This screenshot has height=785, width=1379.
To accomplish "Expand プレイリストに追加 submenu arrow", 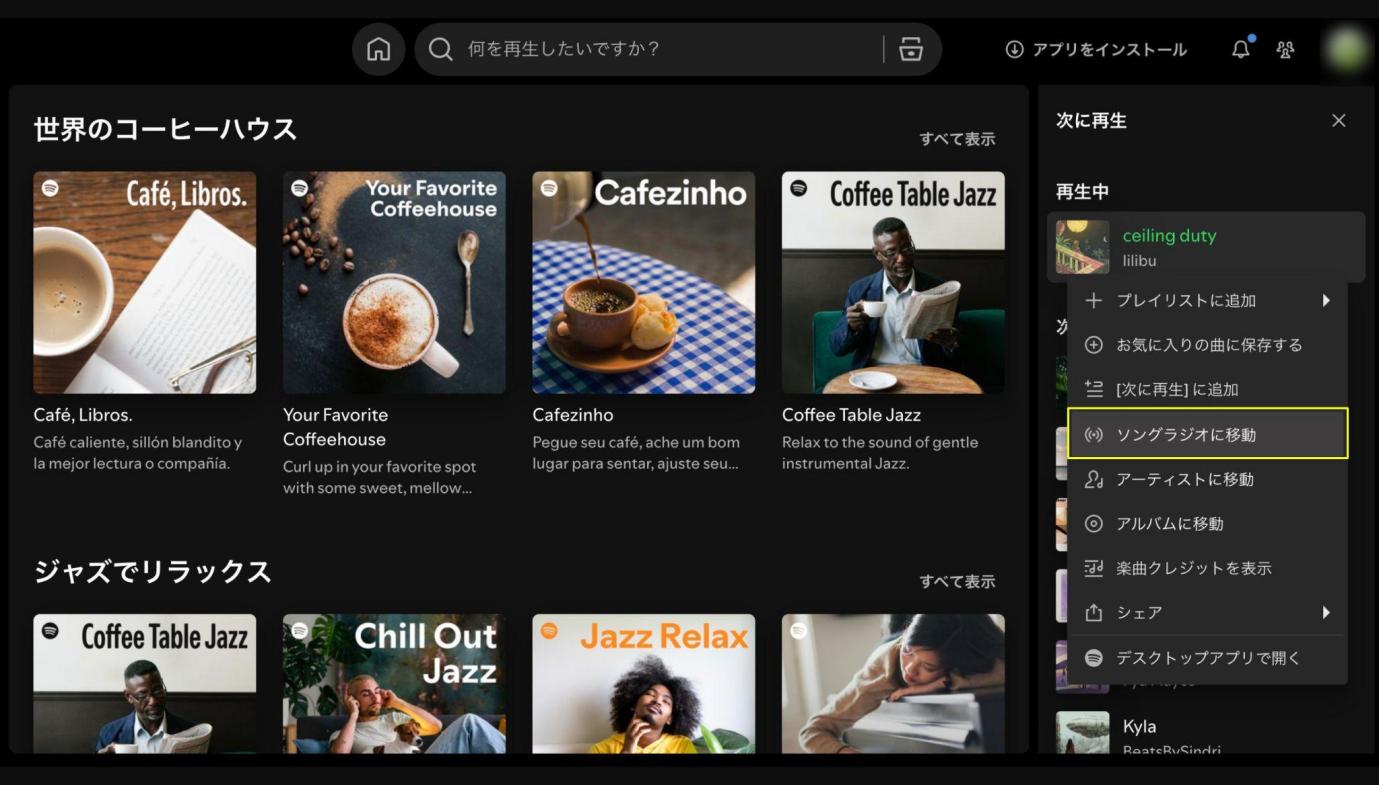I will tap(1326, 300).
